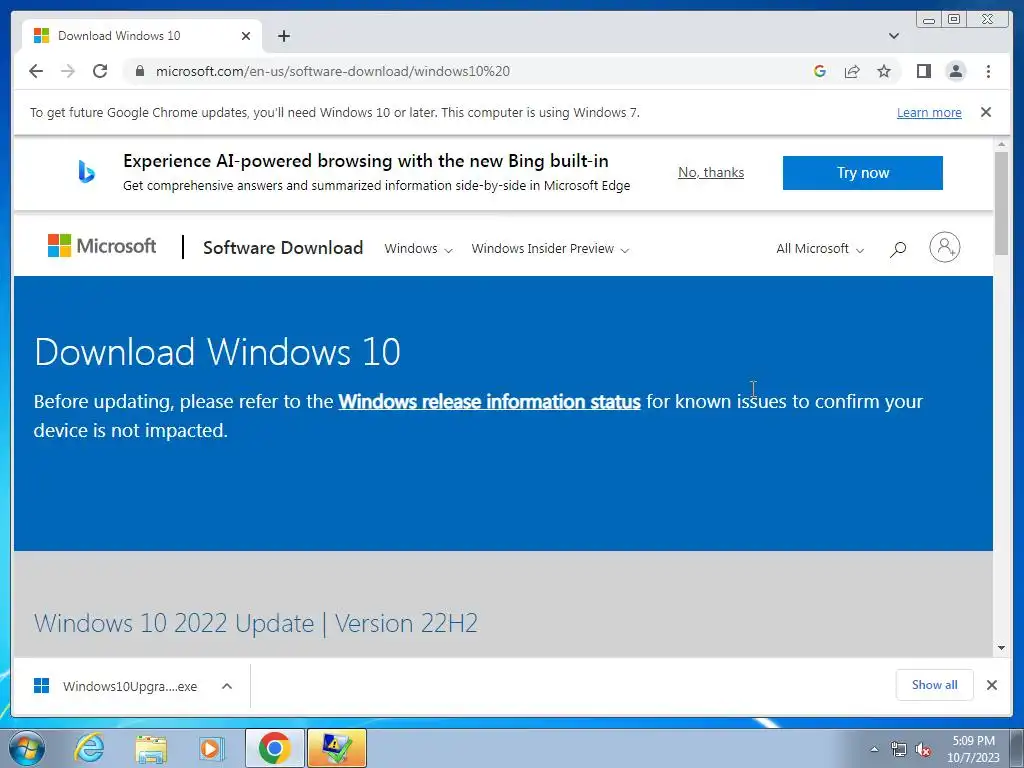Click Show all downloads

[x=935, y=685]
